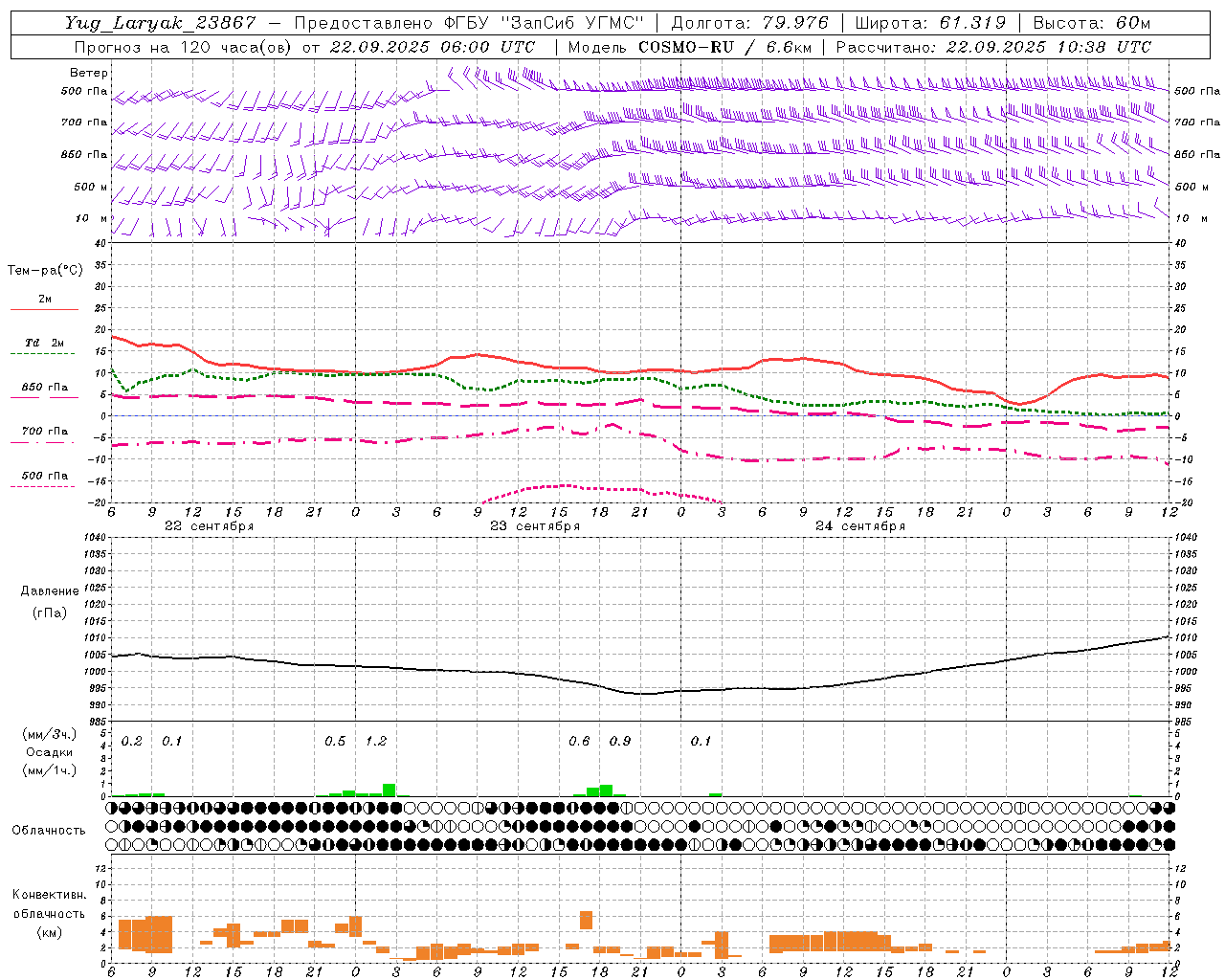Click the 0.2 precipitation value

132,742
